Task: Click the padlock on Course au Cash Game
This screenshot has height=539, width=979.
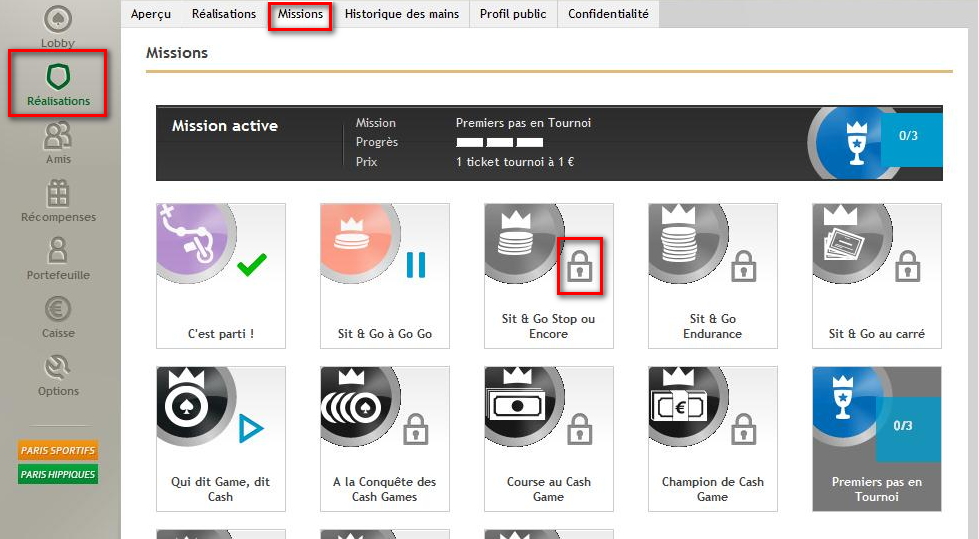Action: pyautogui.click(x=579, y=429)
